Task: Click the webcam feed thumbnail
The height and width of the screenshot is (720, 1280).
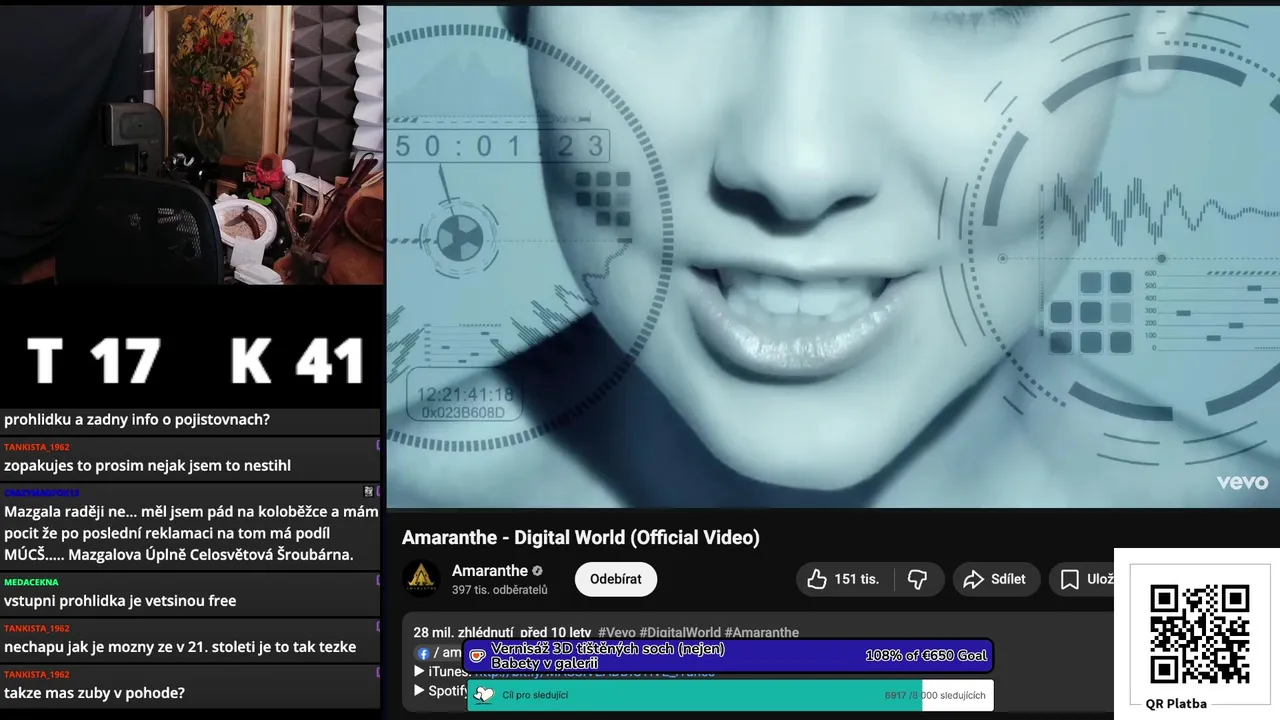Action: pyautogui.click(x=191, y=145)
